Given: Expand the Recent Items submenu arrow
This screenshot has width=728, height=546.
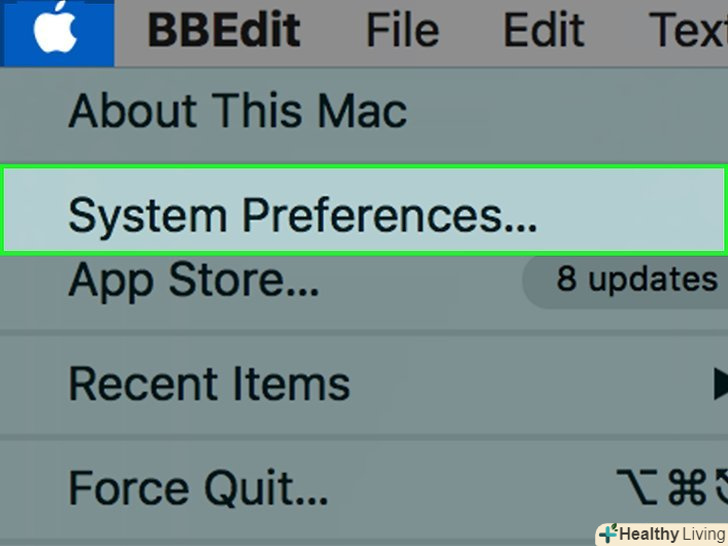Looking at the screenshot, I should click(717, 382).
